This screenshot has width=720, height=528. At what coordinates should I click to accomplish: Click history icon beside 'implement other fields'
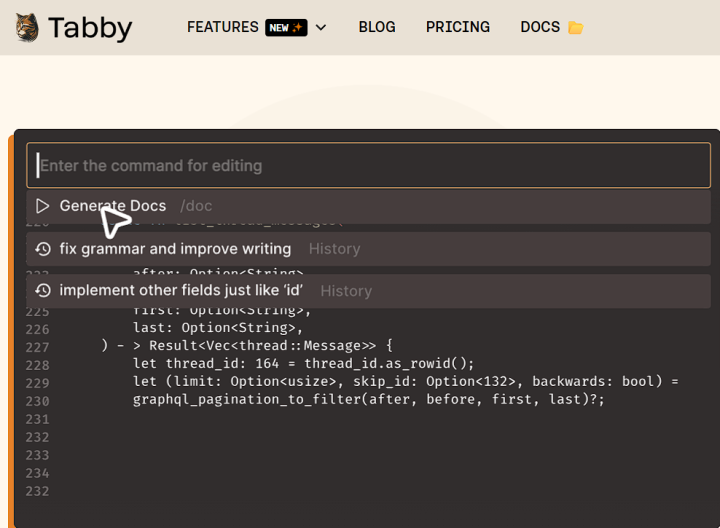42,291
